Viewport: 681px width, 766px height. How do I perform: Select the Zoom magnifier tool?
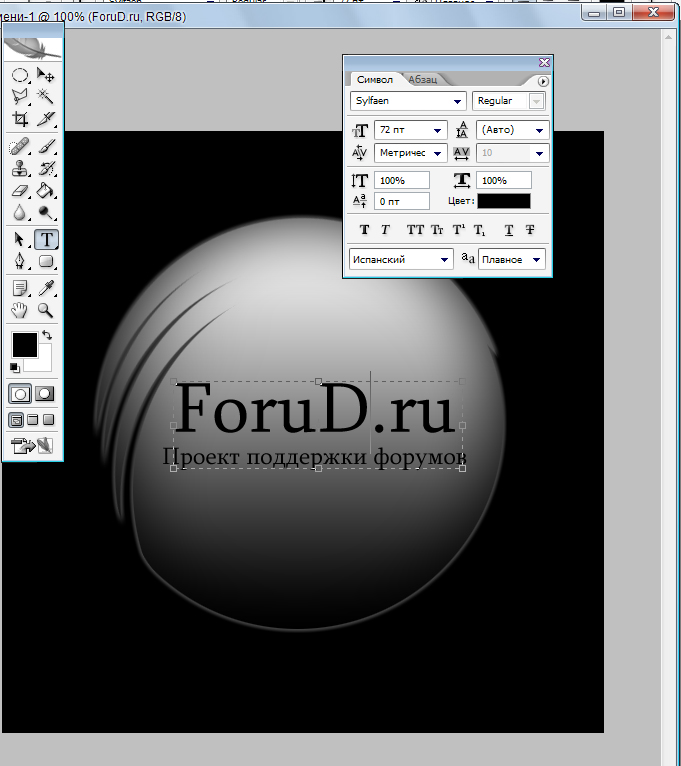coord(46,310)
